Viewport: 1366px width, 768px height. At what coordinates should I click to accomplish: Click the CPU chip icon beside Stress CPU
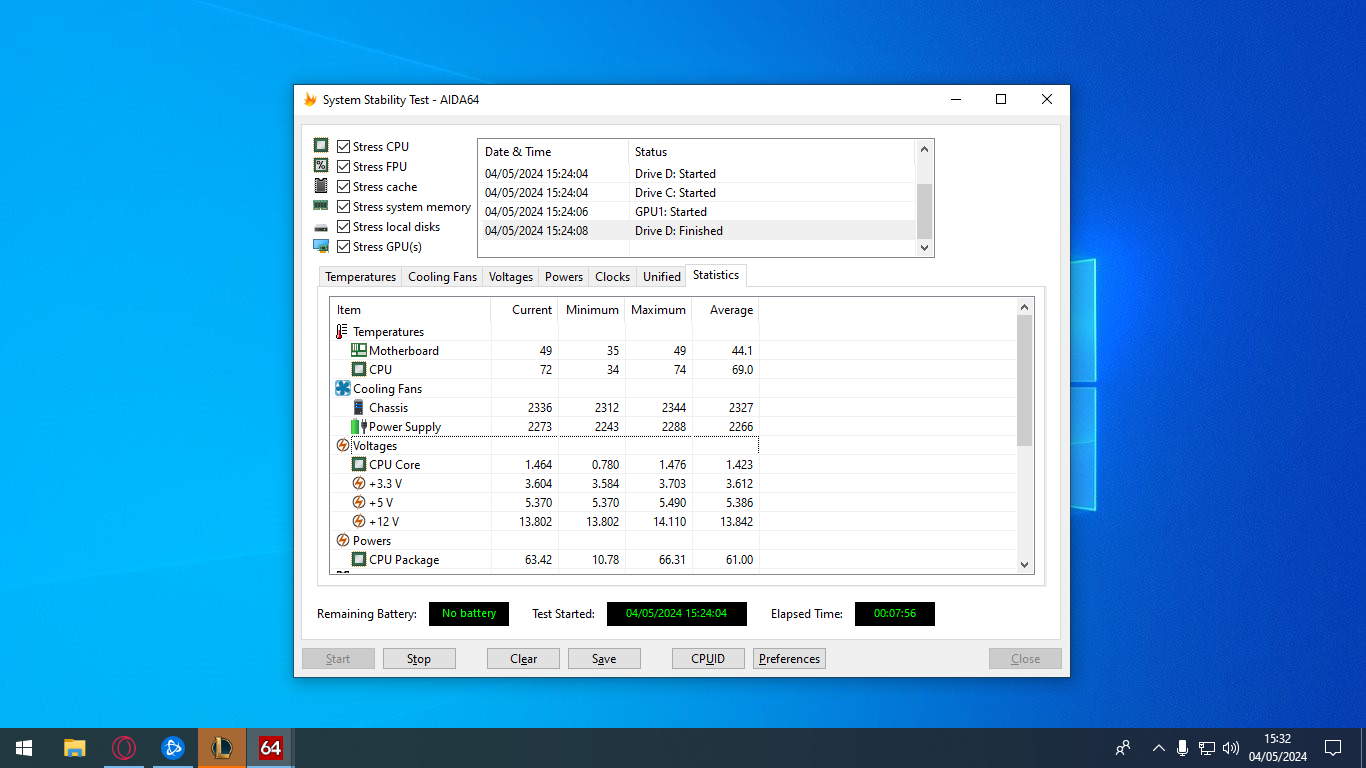click(x=321, y=146)
